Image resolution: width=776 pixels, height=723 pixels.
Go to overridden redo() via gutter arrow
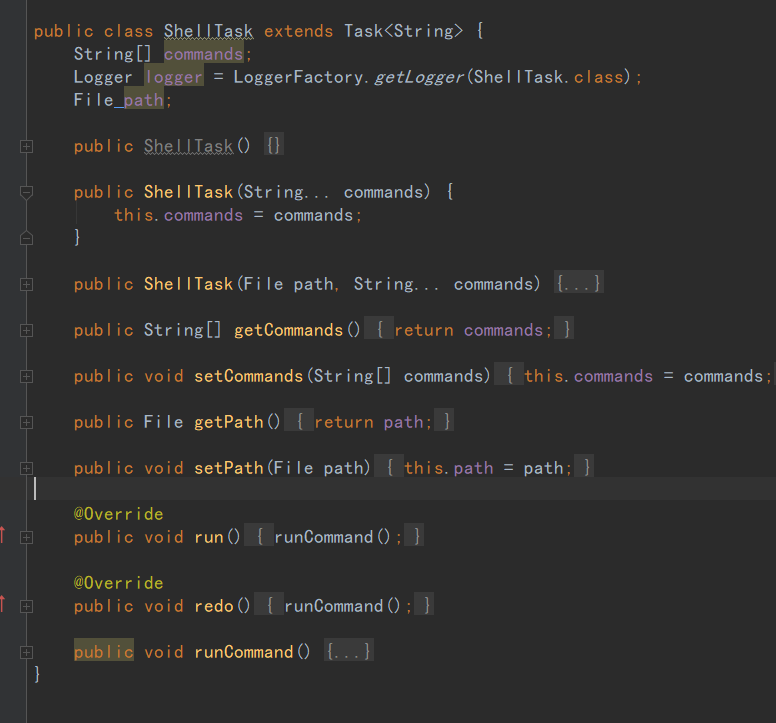(3, 604)
